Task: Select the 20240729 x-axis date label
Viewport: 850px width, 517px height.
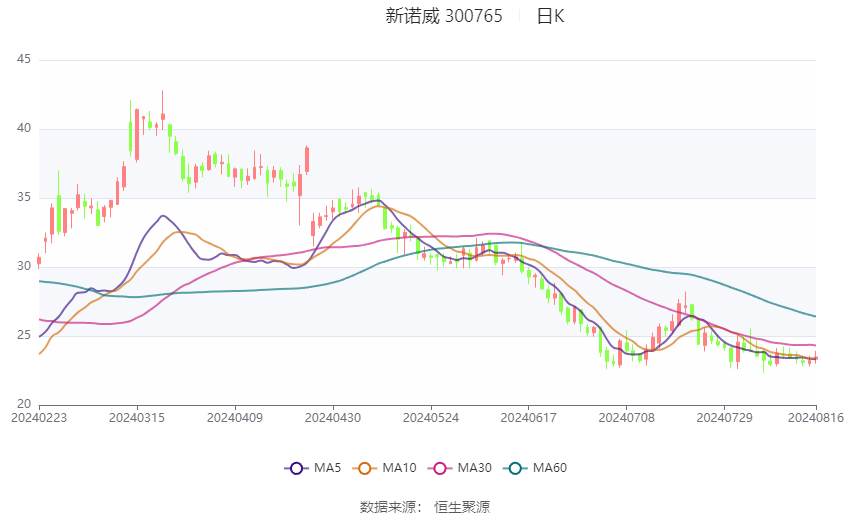Action: (x=725, y=418)
